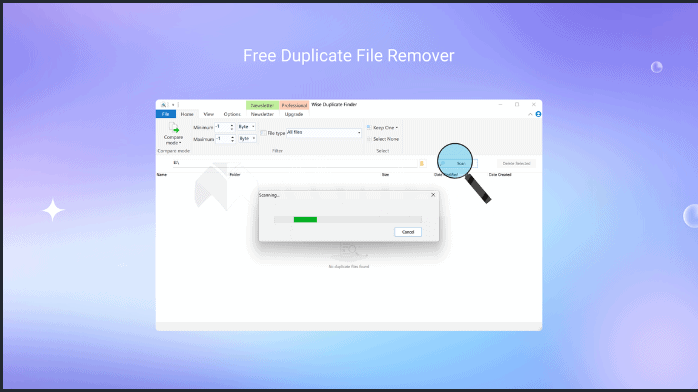This screenshot has width=698, height=392.
Task: Open the File menu tab
Action: 166,114
